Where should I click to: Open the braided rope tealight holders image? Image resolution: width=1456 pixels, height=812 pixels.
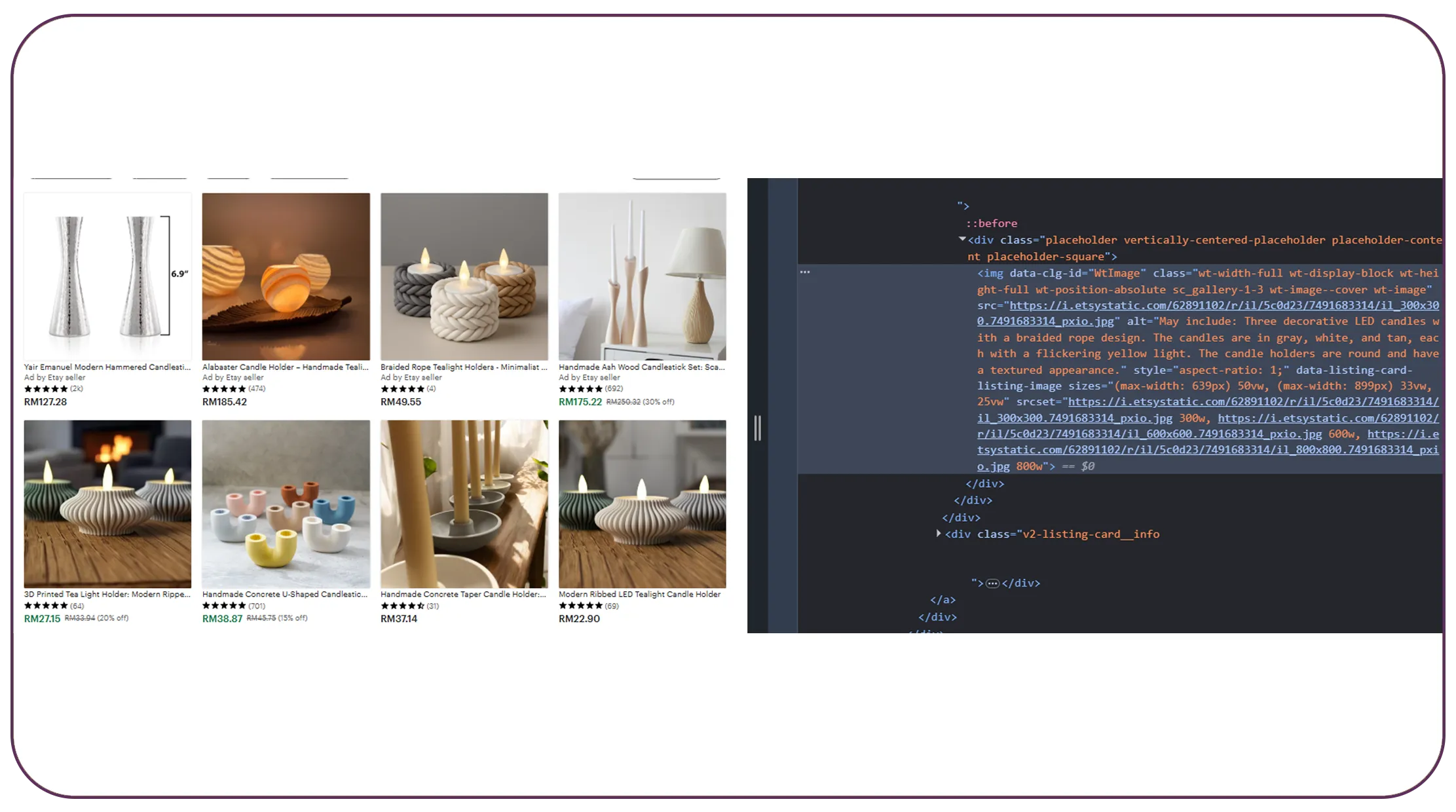click(464, 276)
